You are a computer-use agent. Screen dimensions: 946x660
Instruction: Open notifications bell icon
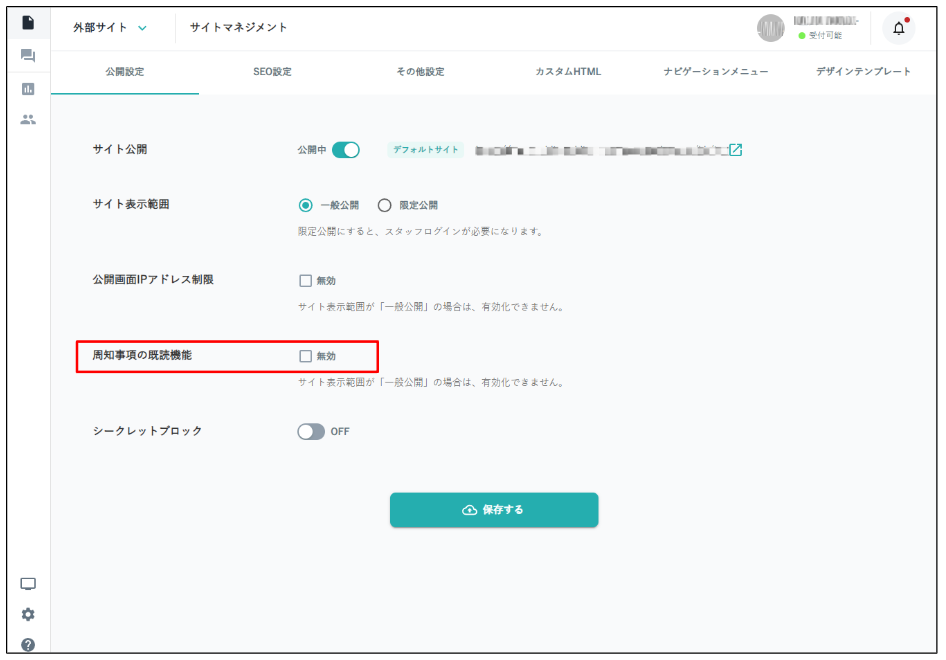point(898,28)
